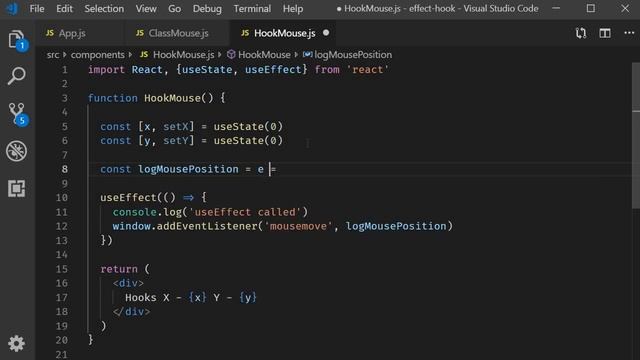Open HookMouse symbol breadcrumb dropdown
This screenshot has width=640, height=360.
click(264, 55)
